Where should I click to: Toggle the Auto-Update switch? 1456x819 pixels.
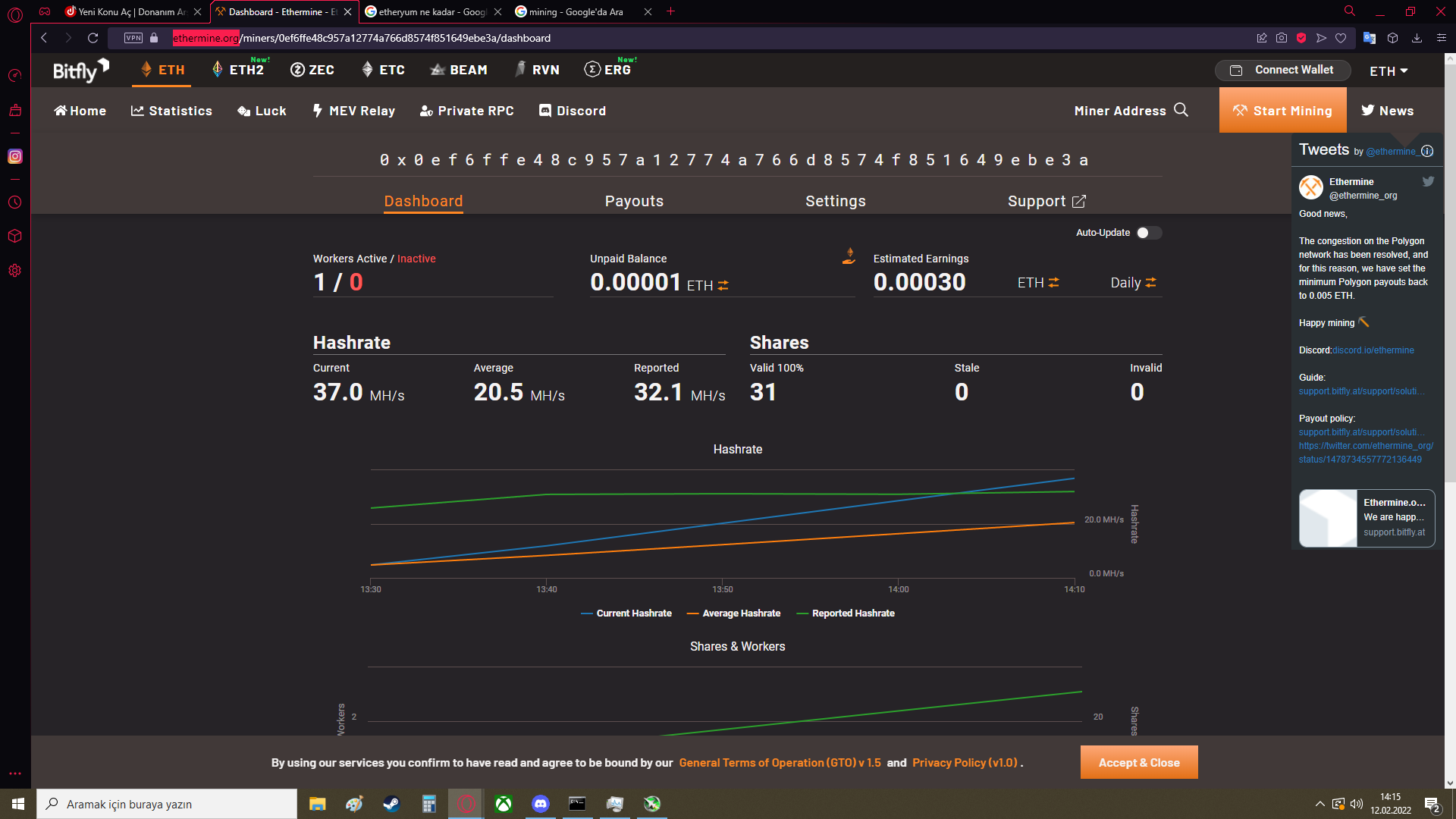[1149, 233]
